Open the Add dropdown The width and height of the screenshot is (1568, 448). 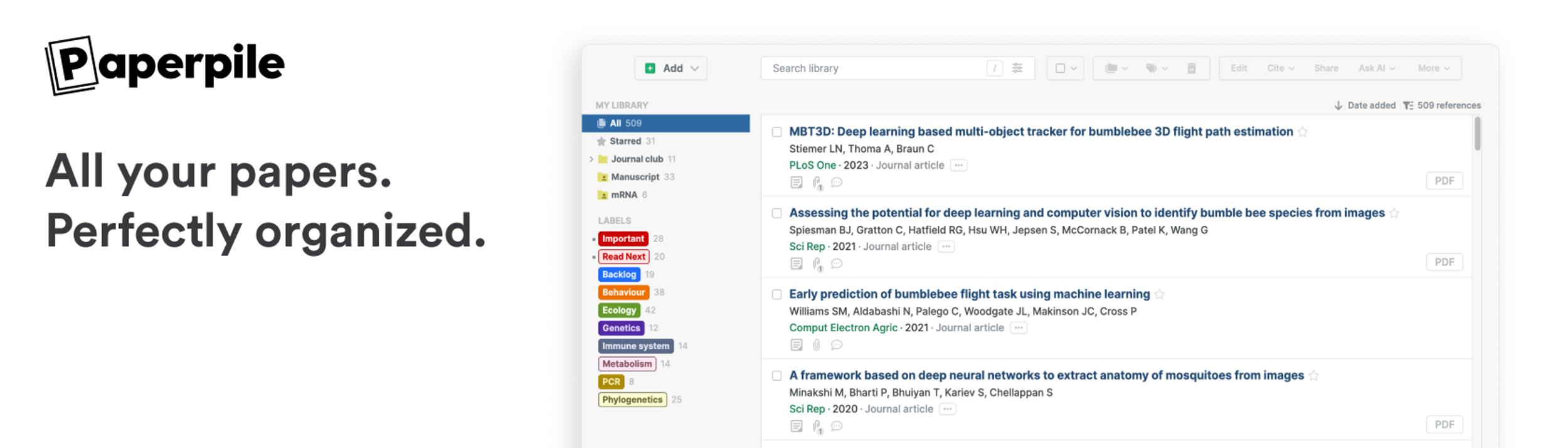point(670,68)
